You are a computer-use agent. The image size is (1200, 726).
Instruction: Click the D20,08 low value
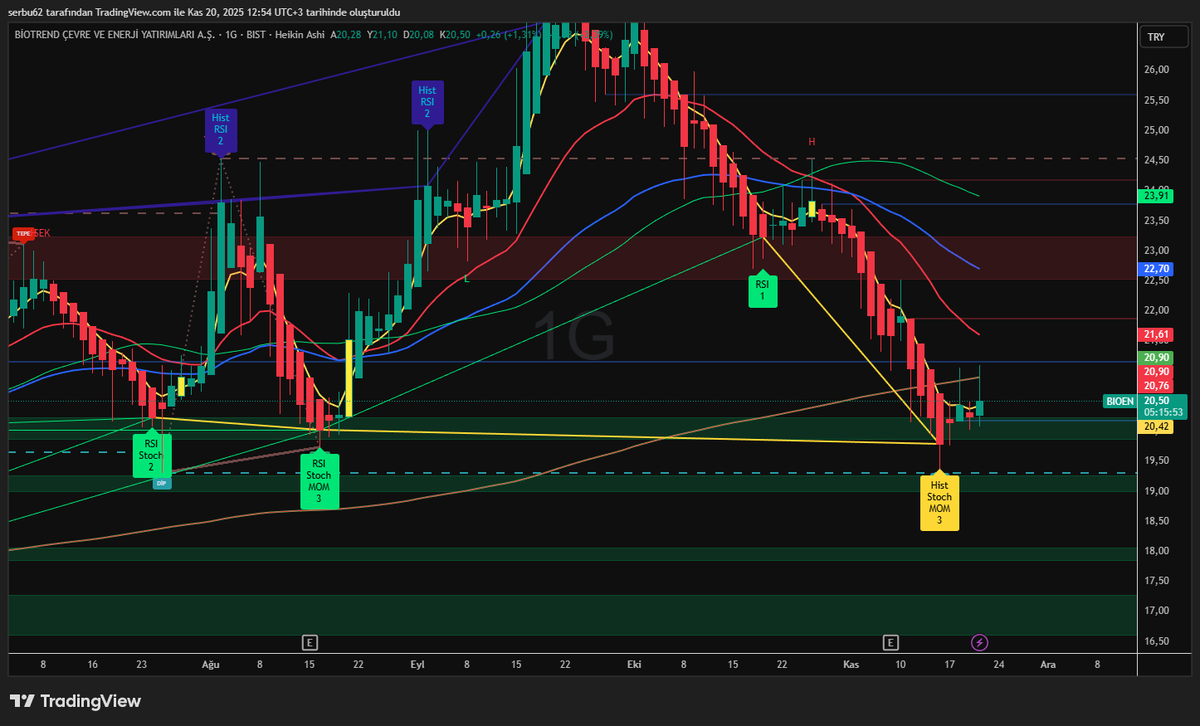(421, 34)
